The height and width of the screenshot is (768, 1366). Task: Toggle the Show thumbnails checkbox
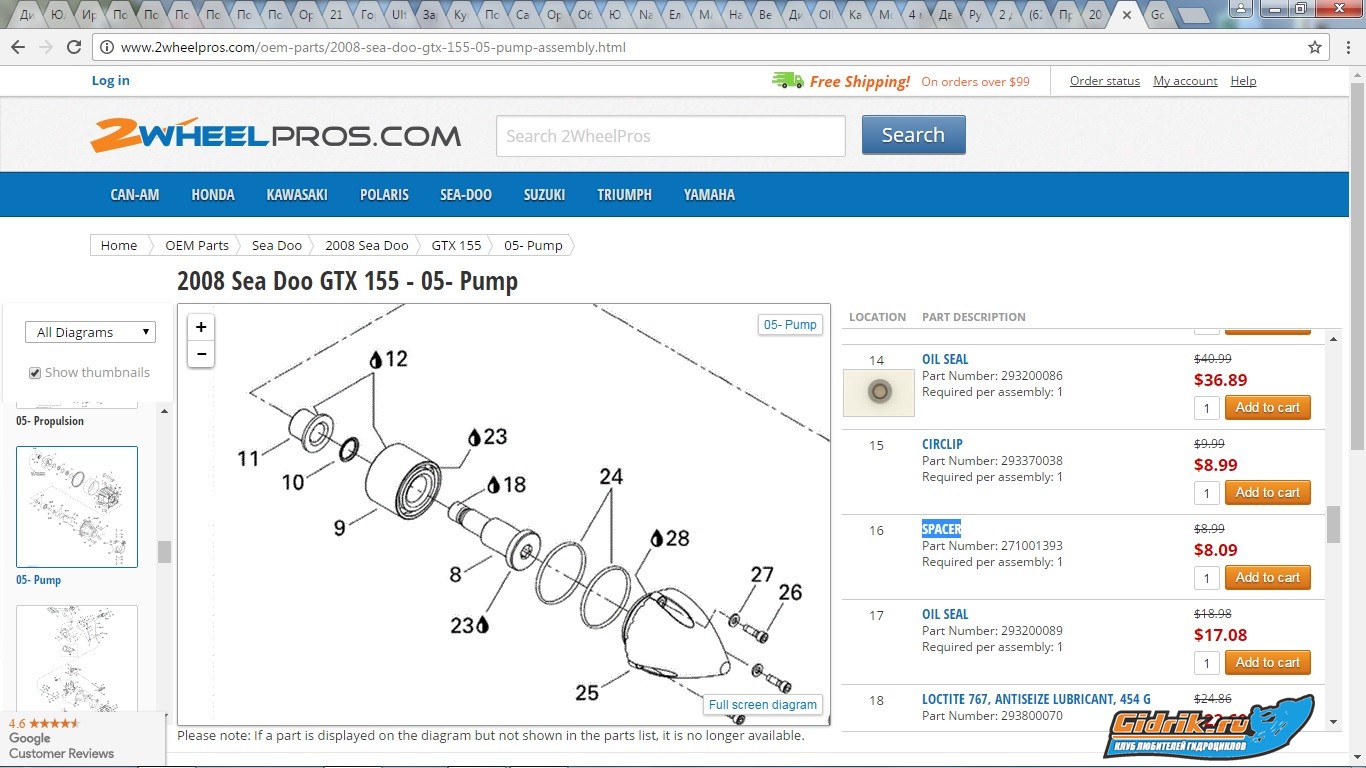(35, 373)
